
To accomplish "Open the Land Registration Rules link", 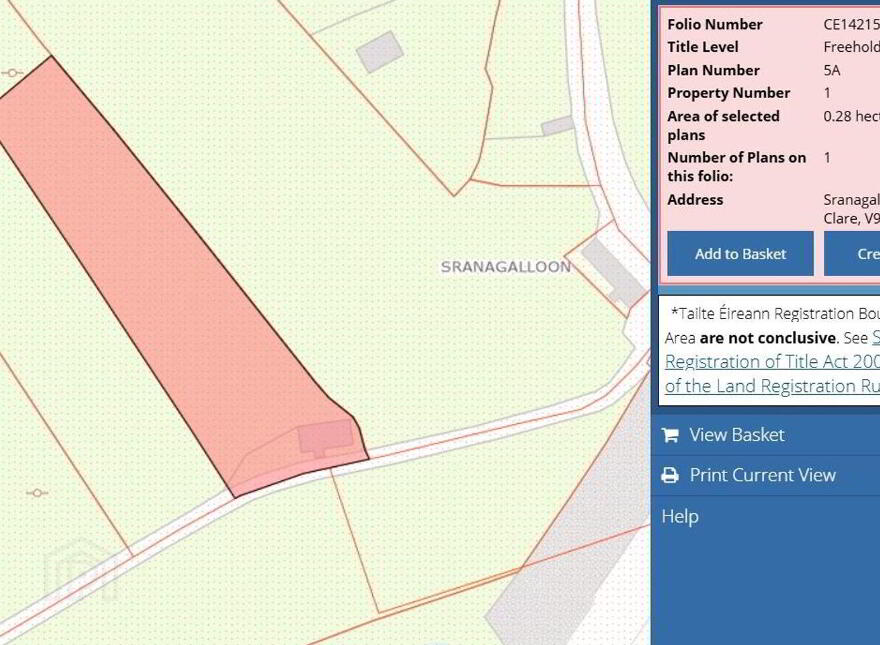I will point(772,386).
